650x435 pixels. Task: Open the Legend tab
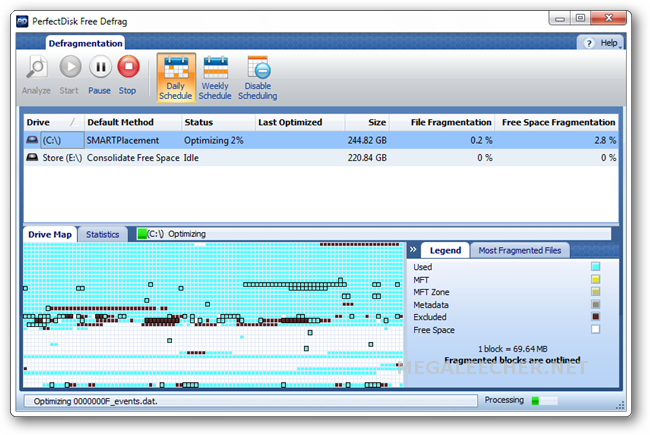tap(445, 250)
